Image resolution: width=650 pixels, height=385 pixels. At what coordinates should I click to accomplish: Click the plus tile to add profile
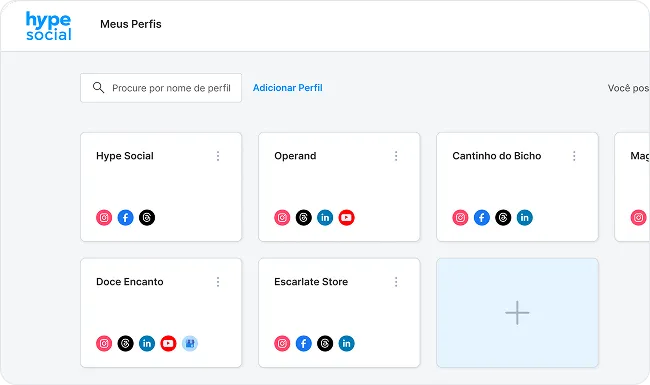coord(517,313)
